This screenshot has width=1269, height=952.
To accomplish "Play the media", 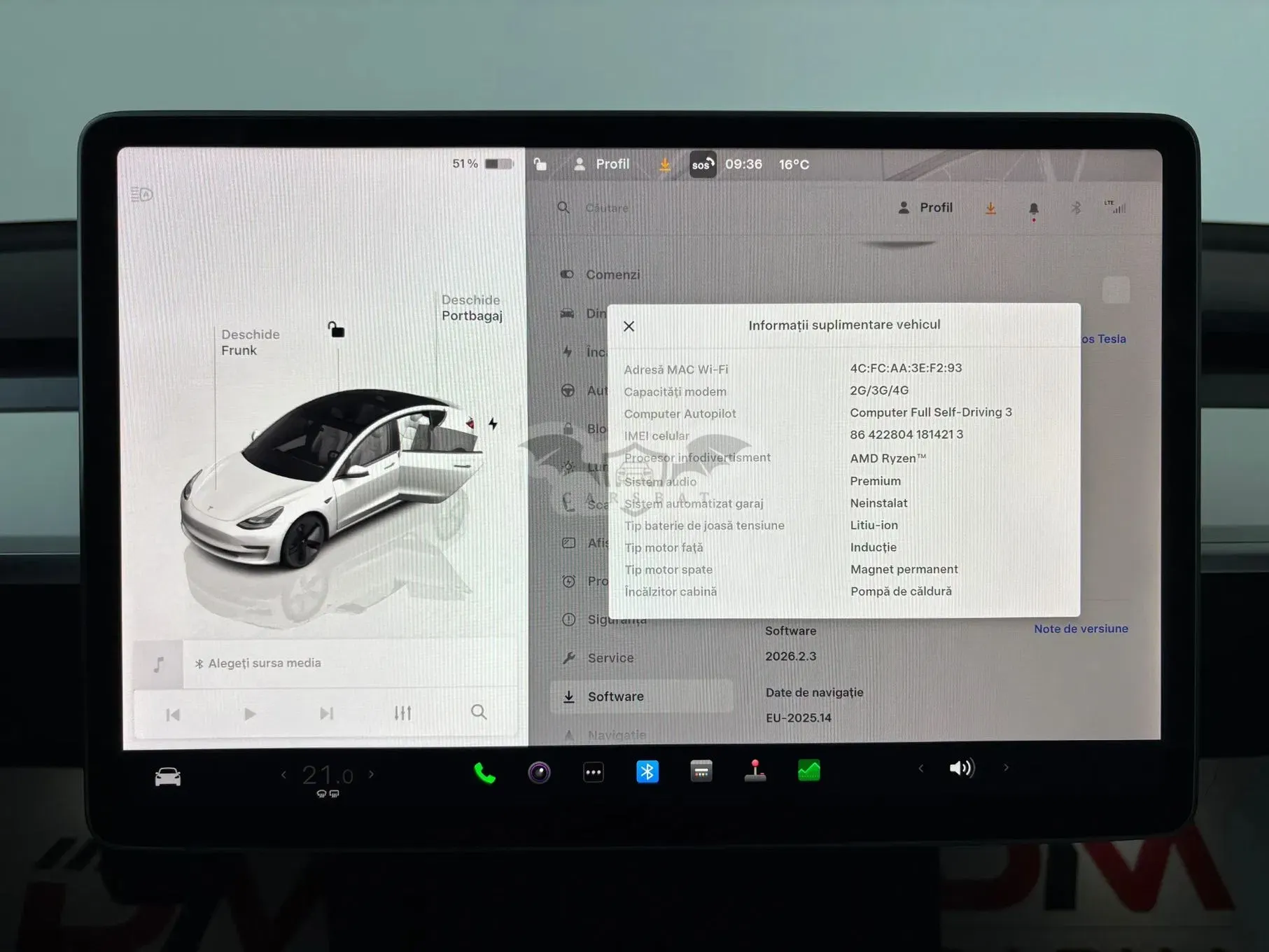I will pyautogui.click(x=250, y=714).
